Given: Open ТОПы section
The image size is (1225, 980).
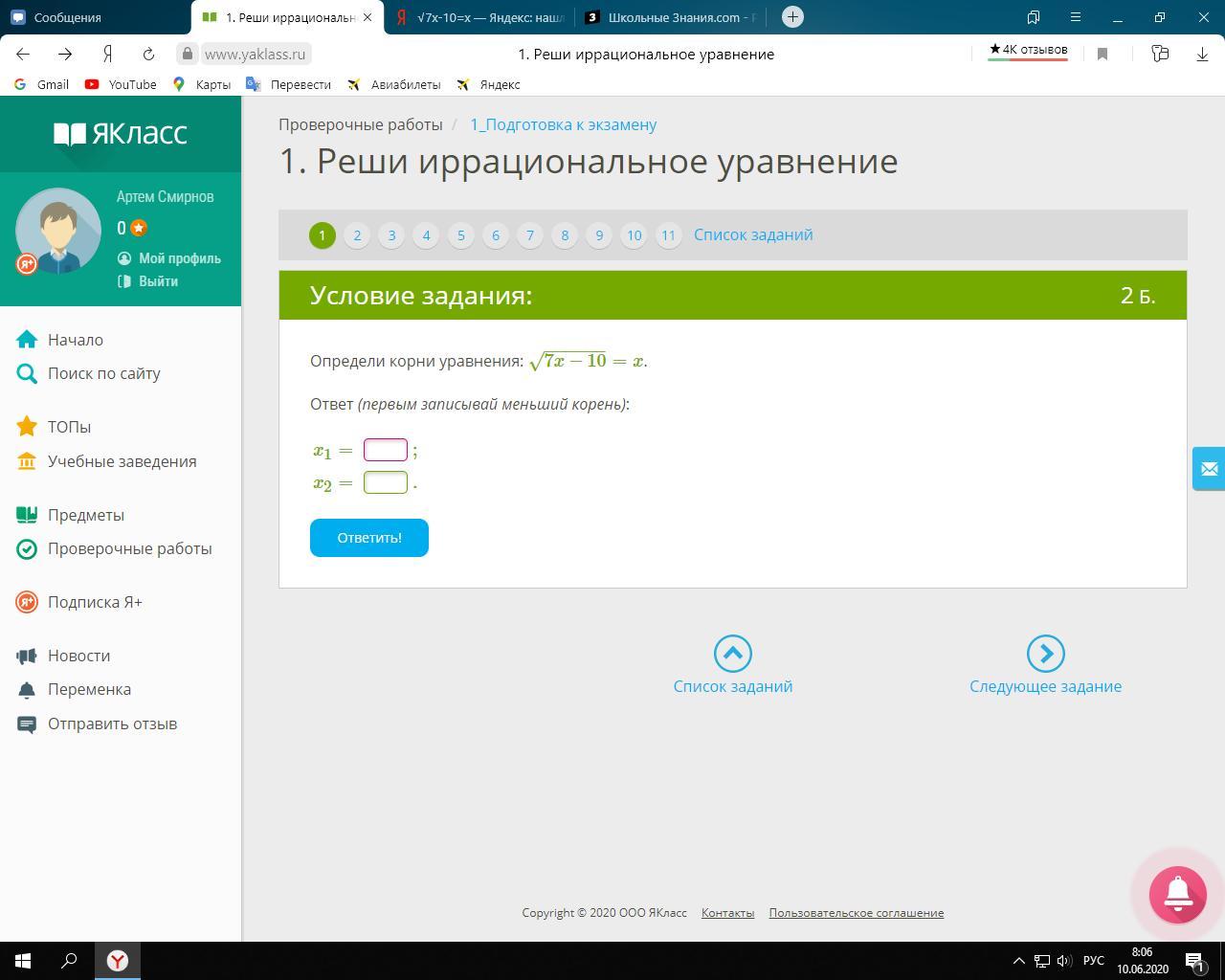Looking at the screenshot, I should 70,427.
